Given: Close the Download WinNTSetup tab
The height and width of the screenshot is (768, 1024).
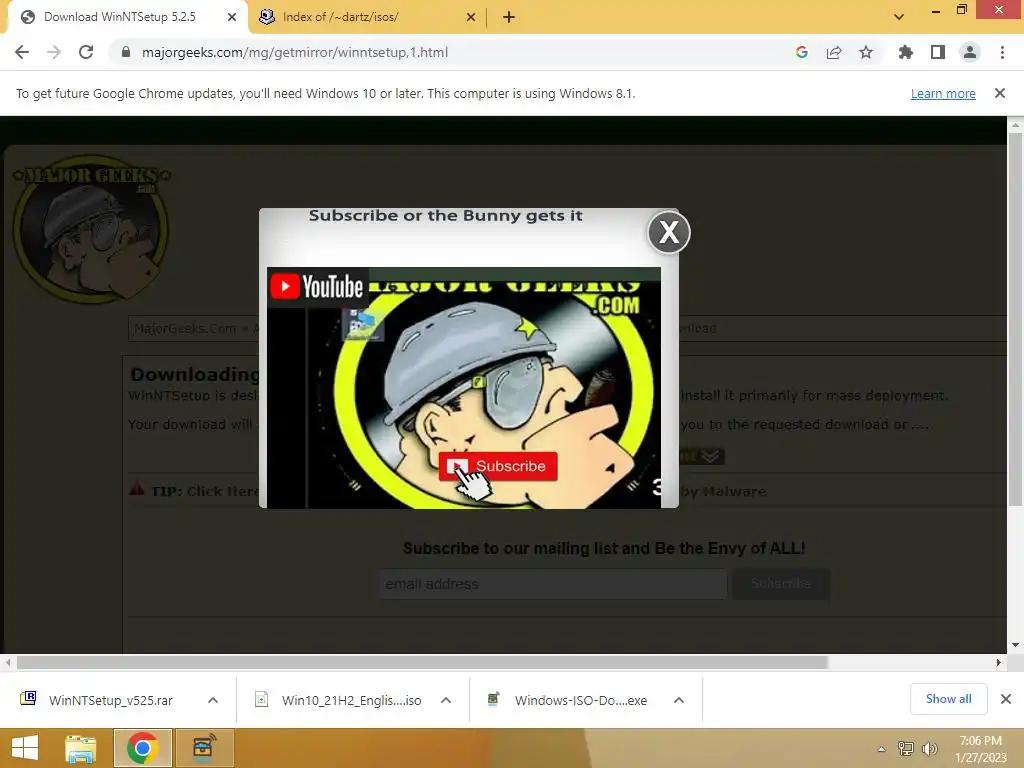Looking at the screenshot, I should point(232,17).
